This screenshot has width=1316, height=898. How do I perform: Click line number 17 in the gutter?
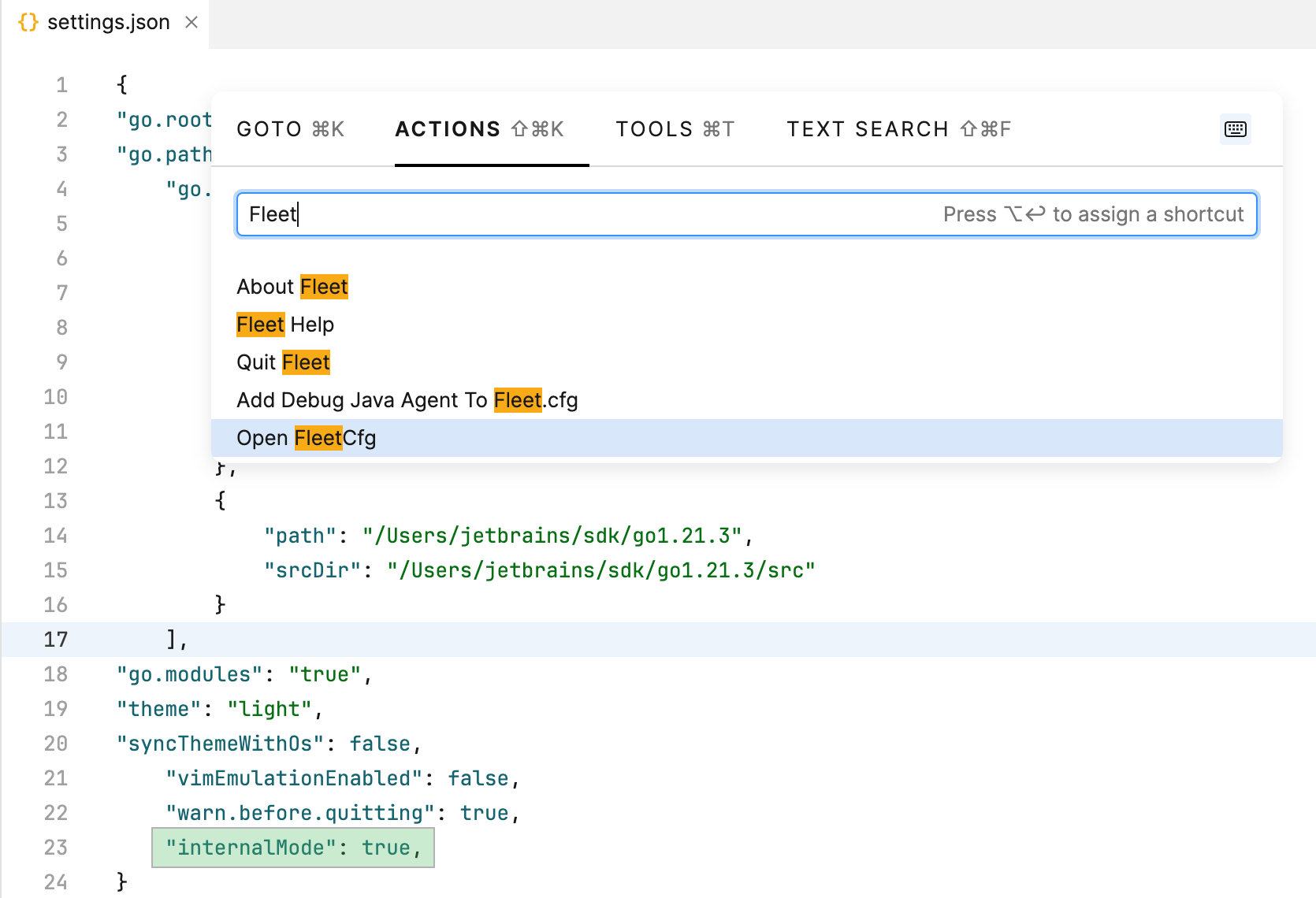(x=56, y=639)
